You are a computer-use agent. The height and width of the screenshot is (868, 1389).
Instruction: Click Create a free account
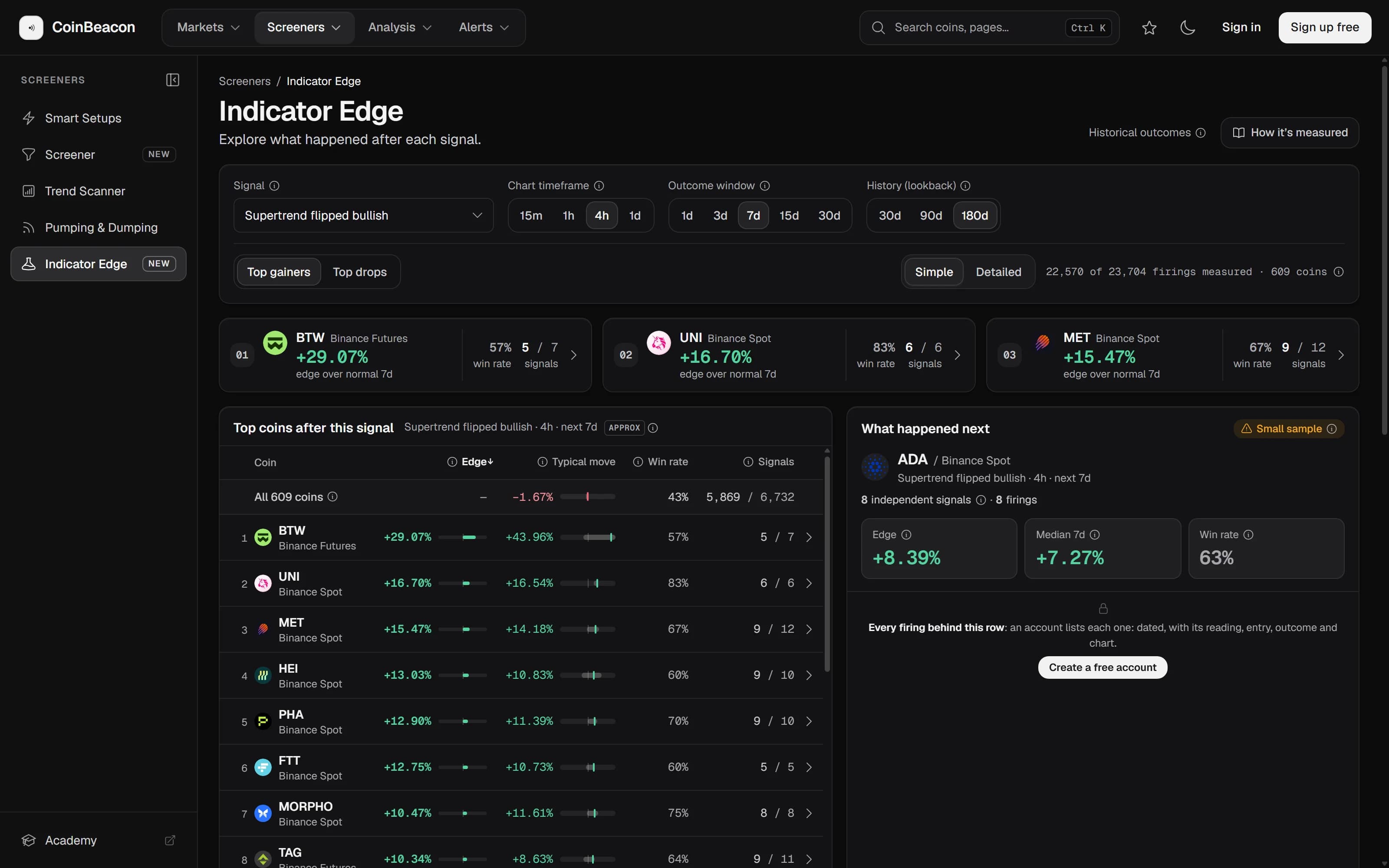point(1102,667)
